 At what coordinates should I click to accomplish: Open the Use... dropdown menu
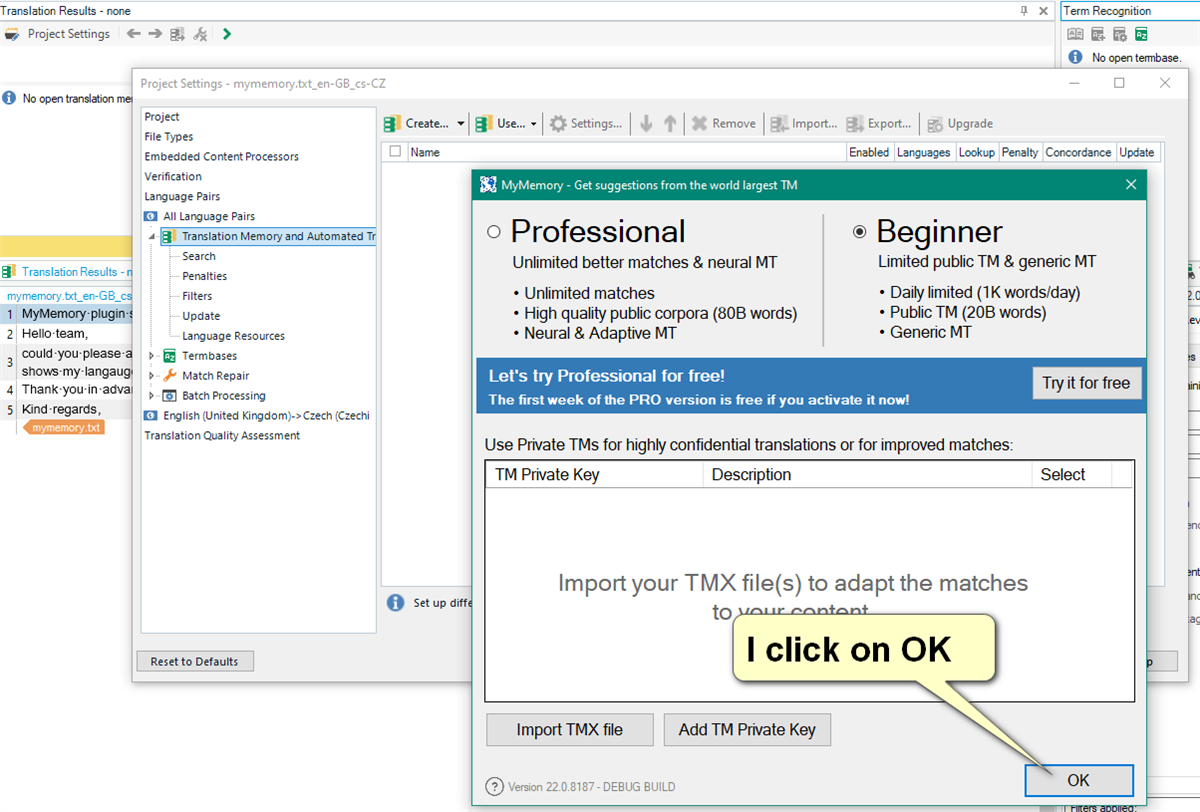pyautogui.click(x=534, y=124)
